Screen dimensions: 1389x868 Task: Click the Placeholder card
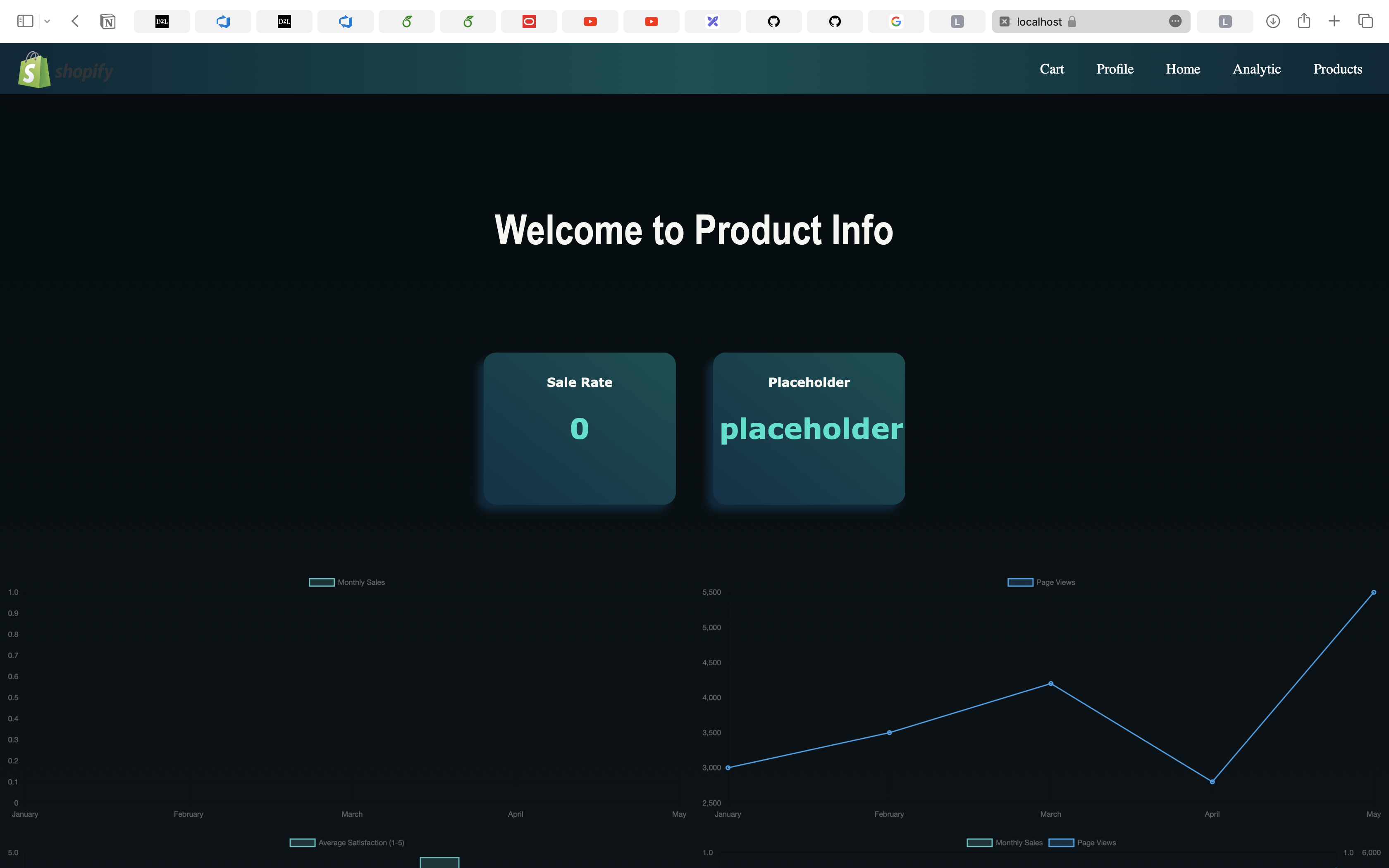coord(809,428)
